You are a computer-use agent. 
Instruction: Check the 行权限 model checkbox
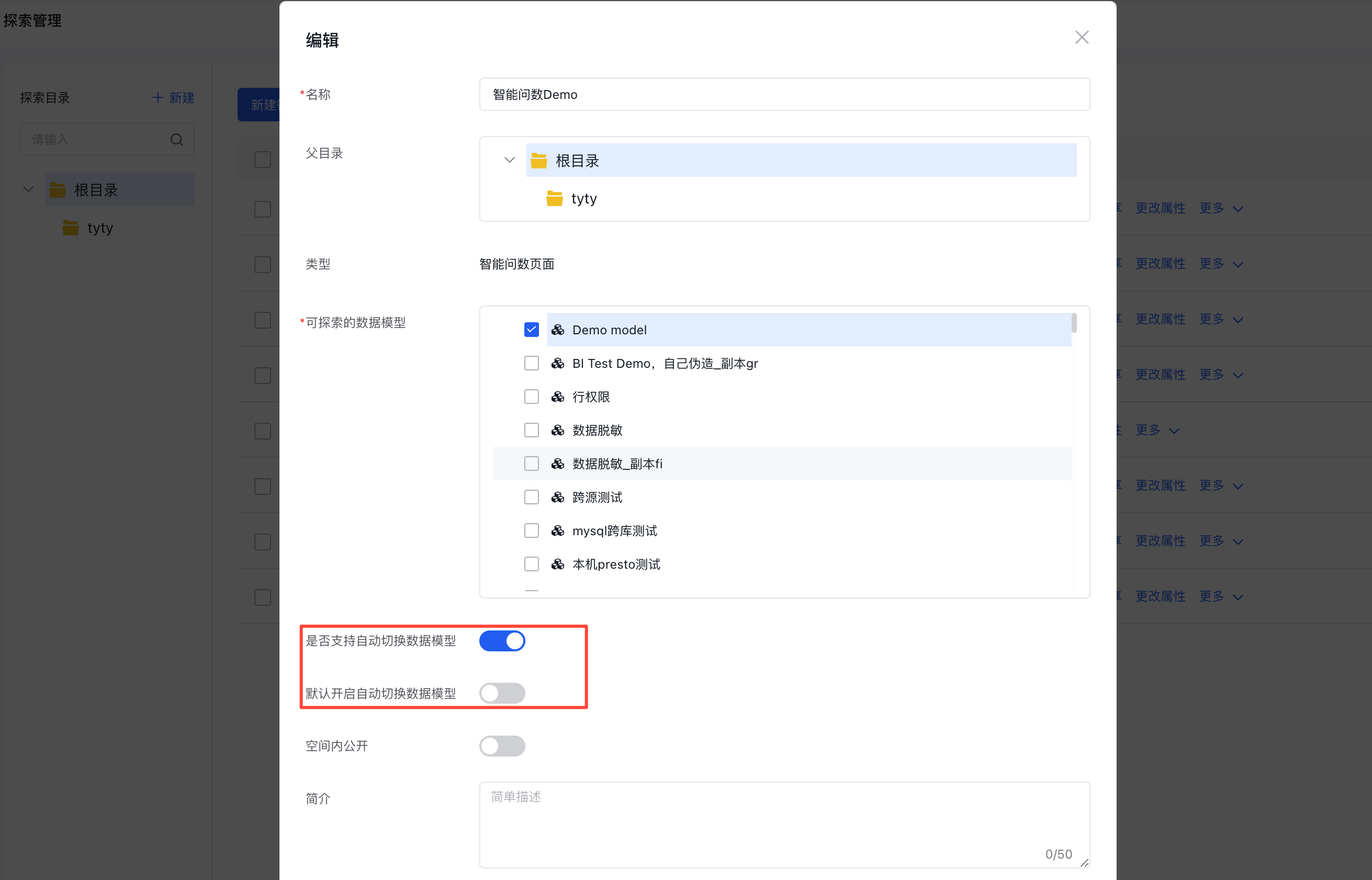click(x=532, y=397)
